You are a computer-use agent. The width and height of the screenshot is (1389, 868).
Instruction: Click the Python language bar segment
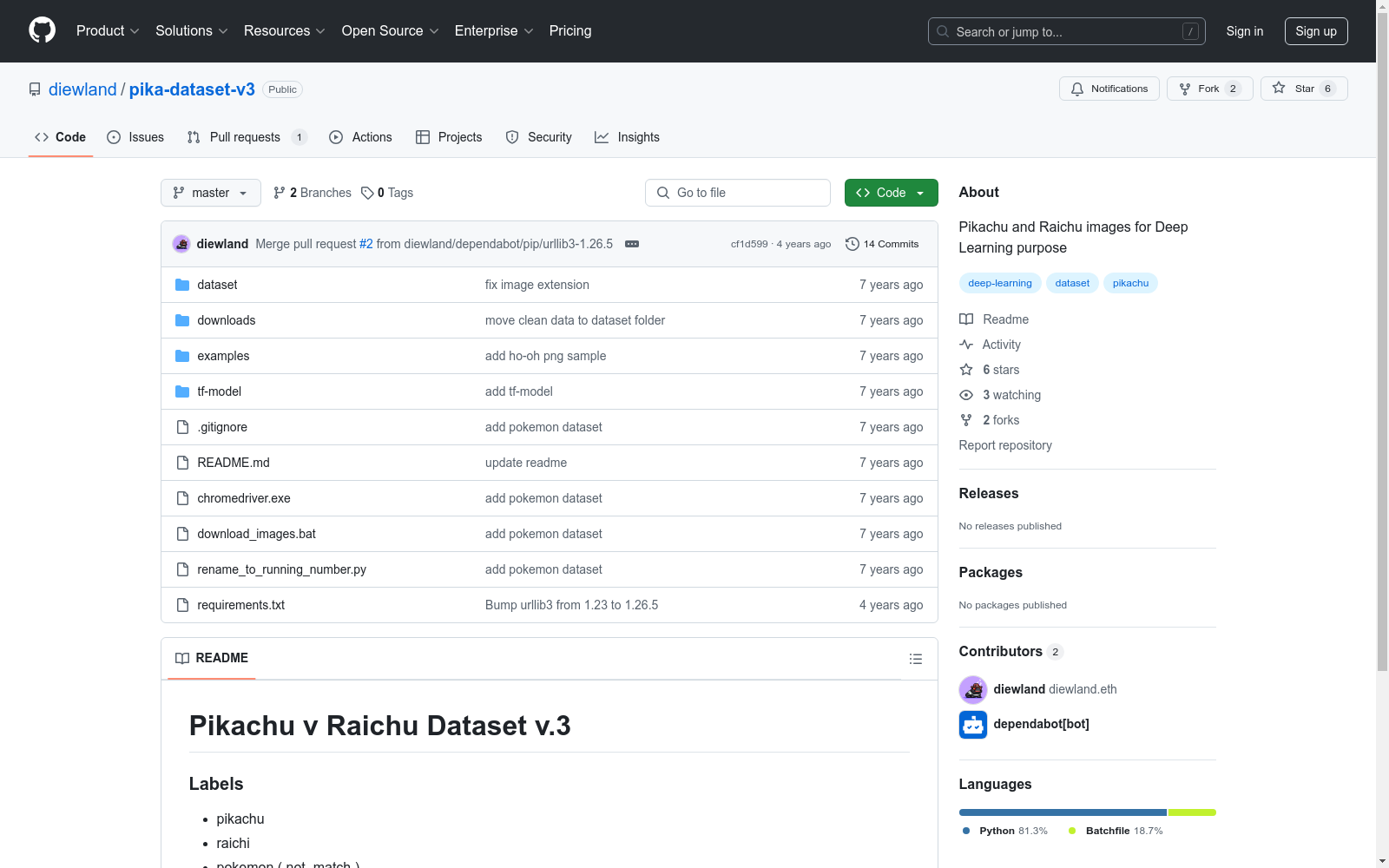click(1063, 812)
